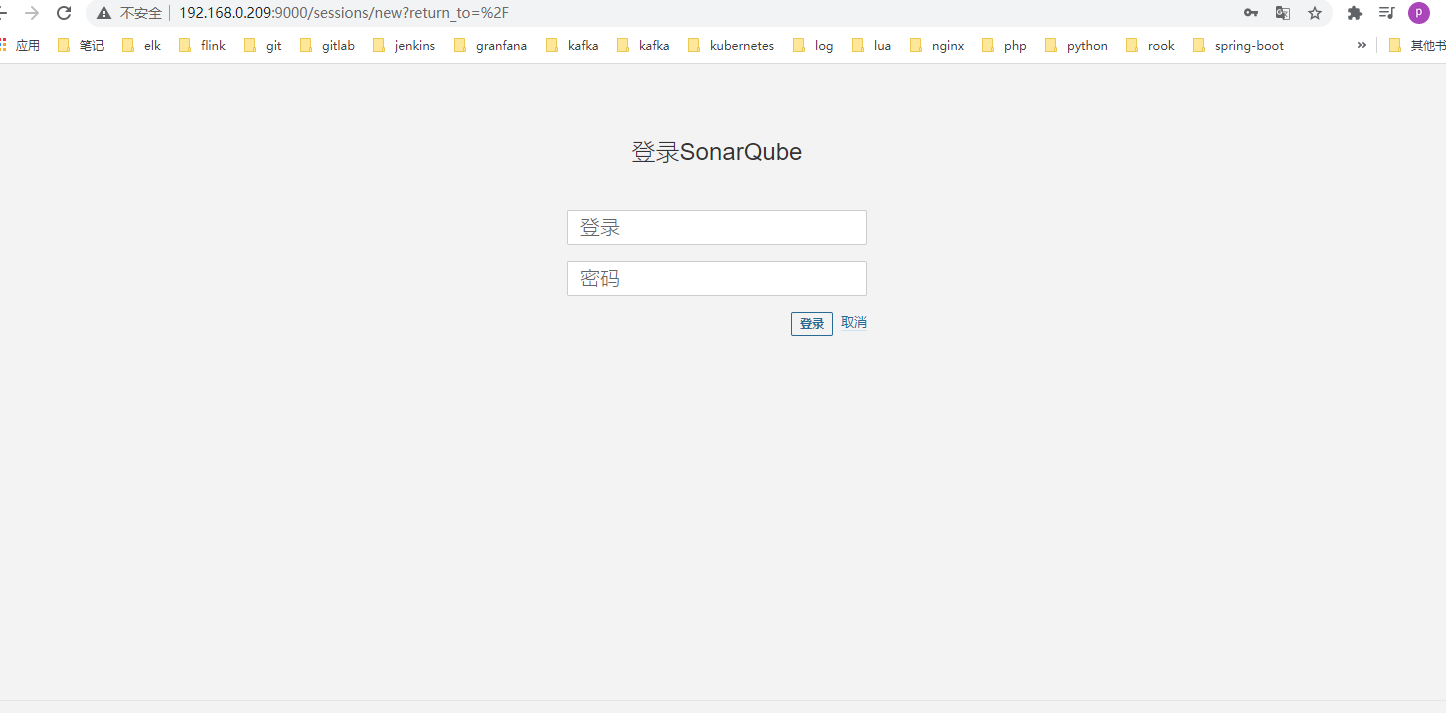Open the flink bookmark folder

tap(202, 45)
